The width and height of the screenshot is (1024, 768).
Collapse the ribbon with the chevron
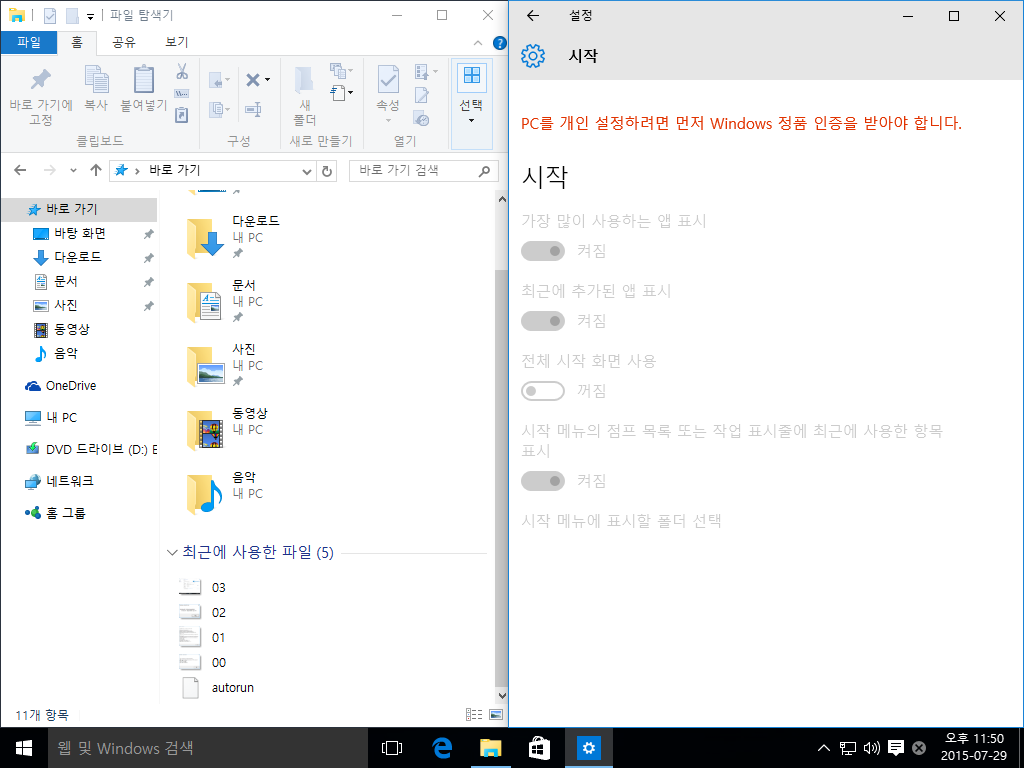pos(478,43)
